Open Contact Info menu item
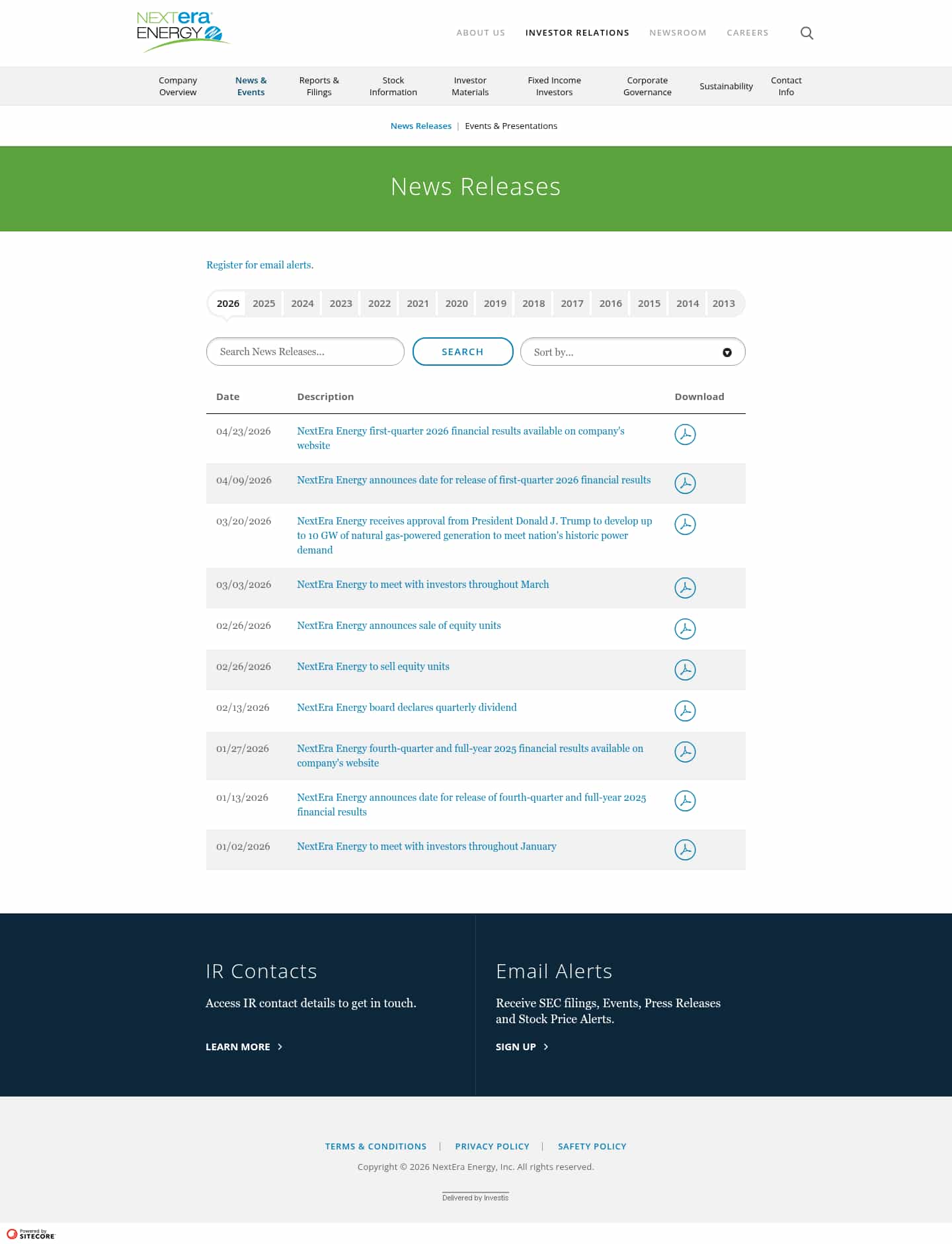Viewport: 952px width, 1244px height. pyautogui.click(x=786, y=86)
